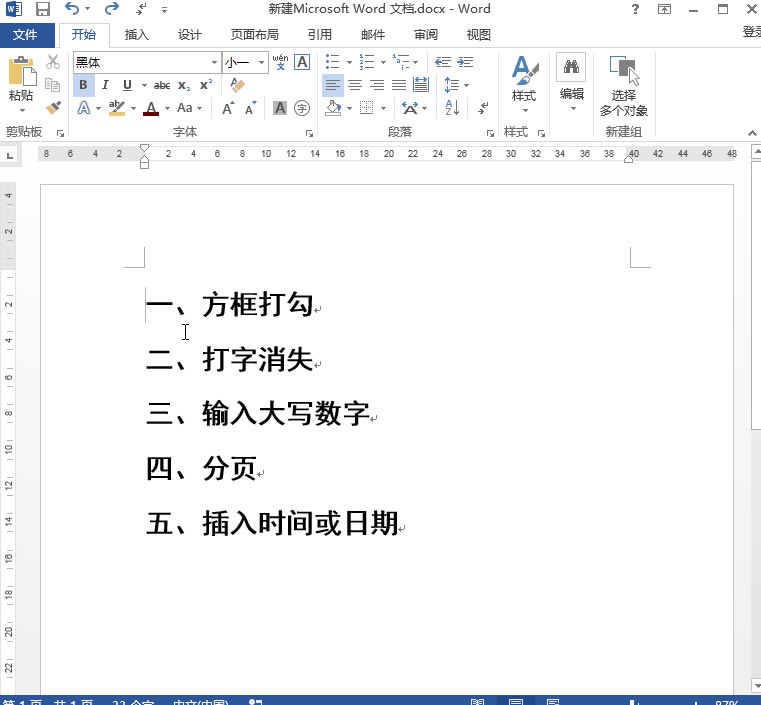Clear all formatting eraser icon
Viewport: 761px width, 705px height.
click(237, 84)
